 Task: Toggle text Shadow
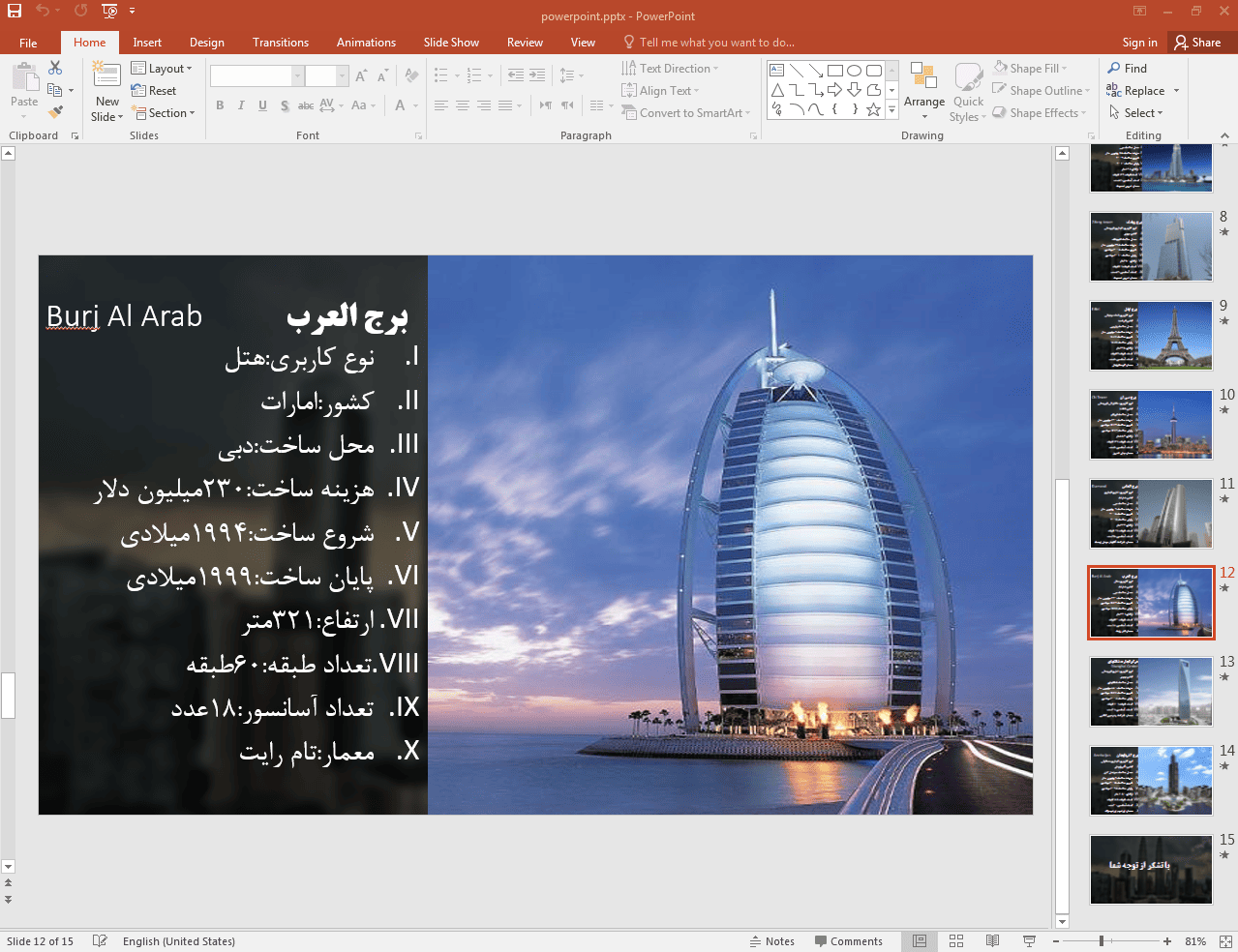pos(285,105)
